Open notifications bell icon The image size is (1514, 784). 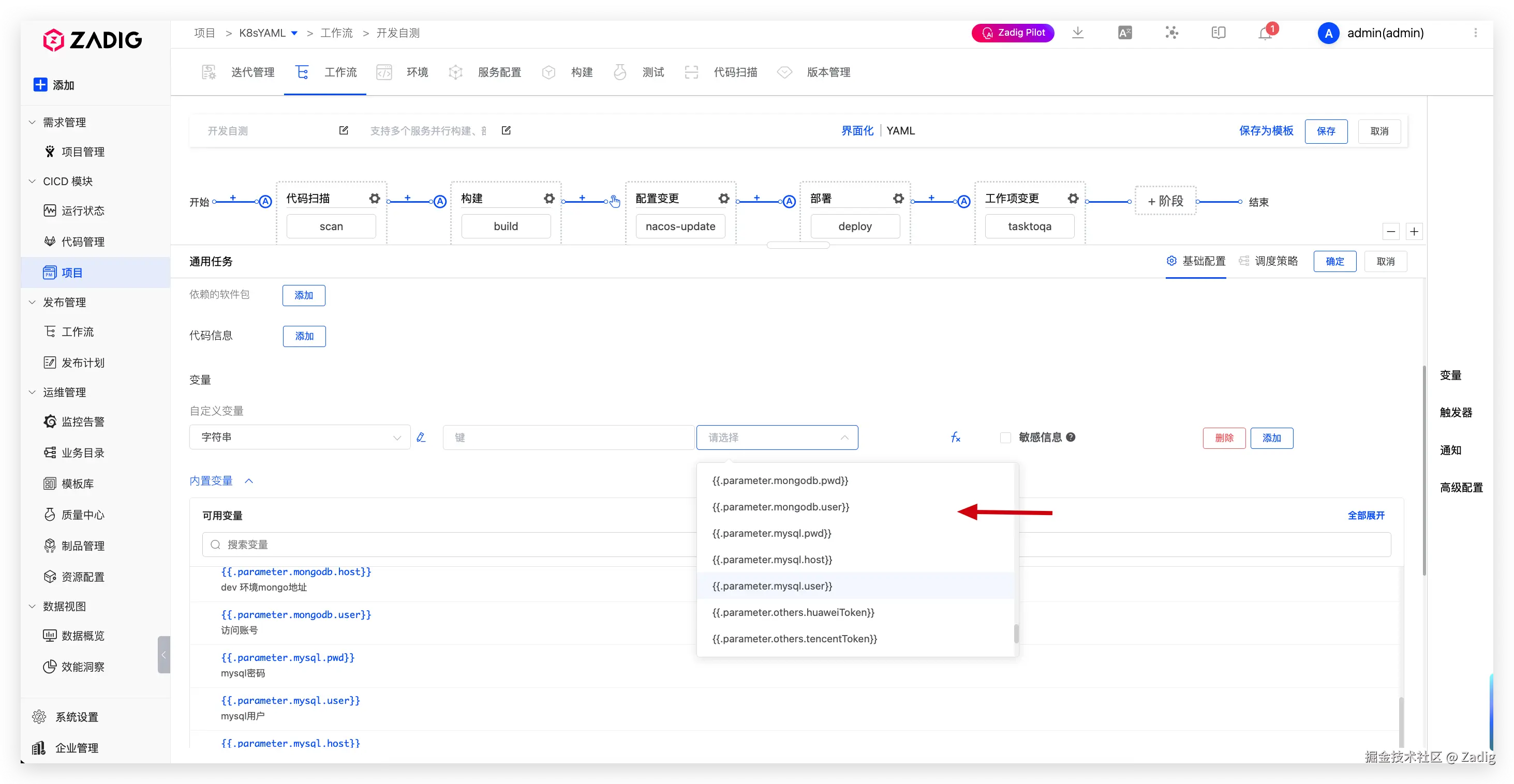(1266, 34)
